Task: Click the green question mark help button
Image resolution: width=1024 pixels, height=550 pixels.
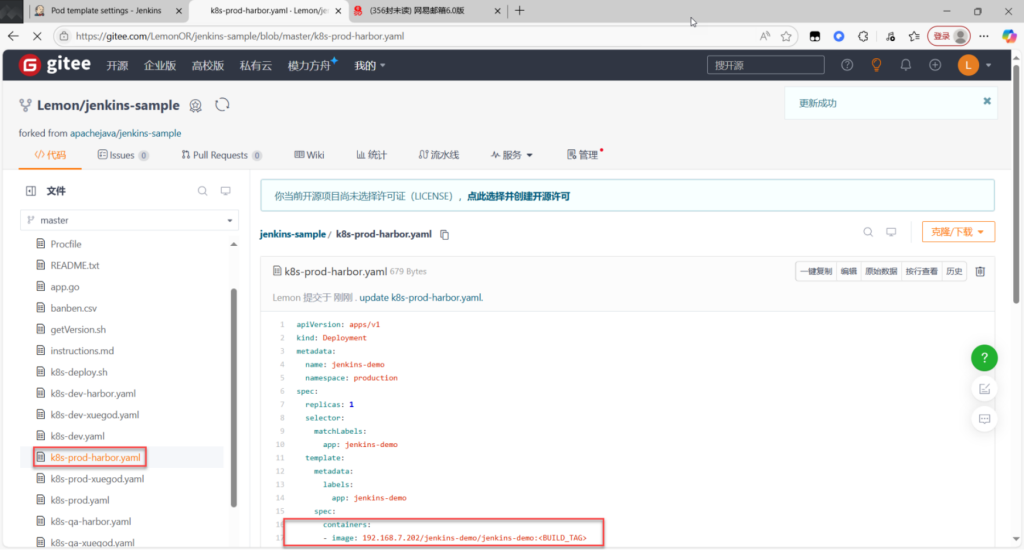Action: tap(984, 357)
